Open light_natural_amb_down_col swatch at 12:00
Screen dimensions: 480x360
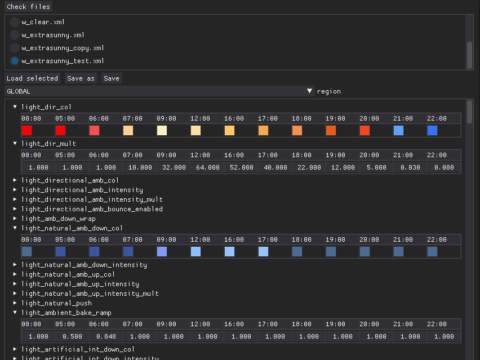tap(196, 252)
